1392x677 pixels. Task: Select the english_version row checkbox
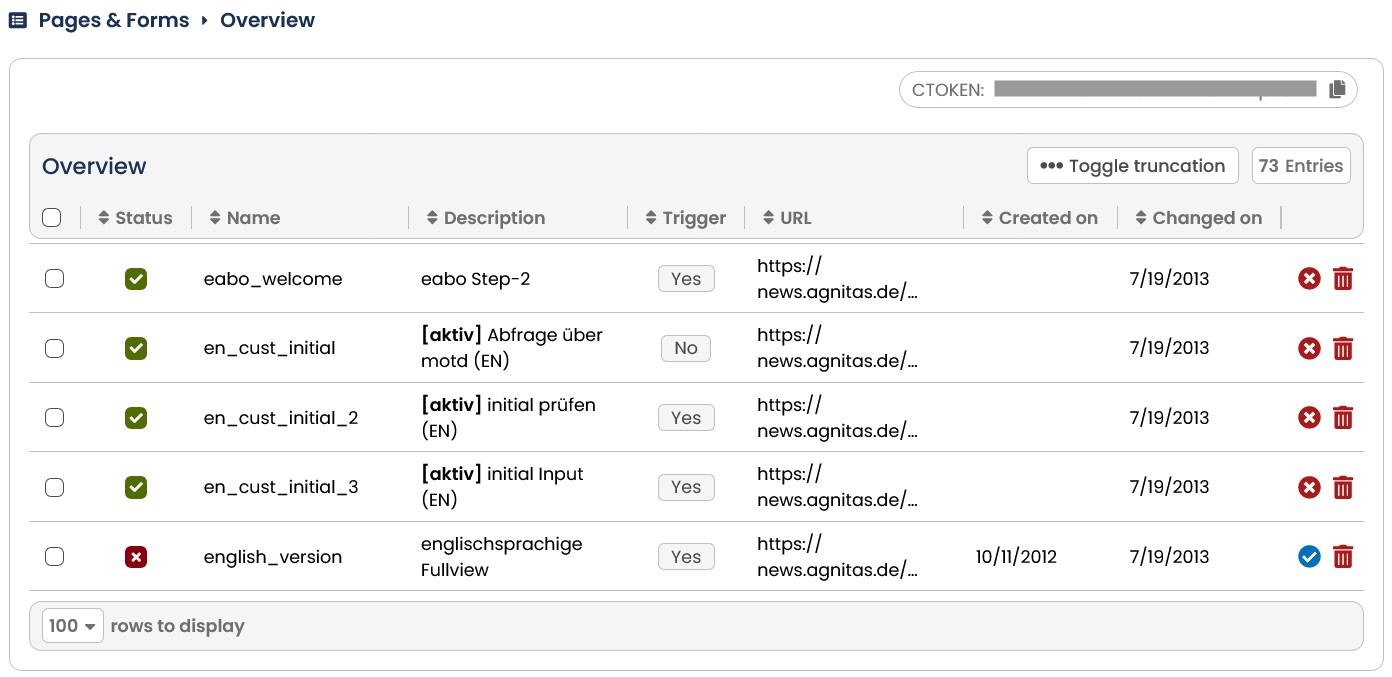coord(54,557)
